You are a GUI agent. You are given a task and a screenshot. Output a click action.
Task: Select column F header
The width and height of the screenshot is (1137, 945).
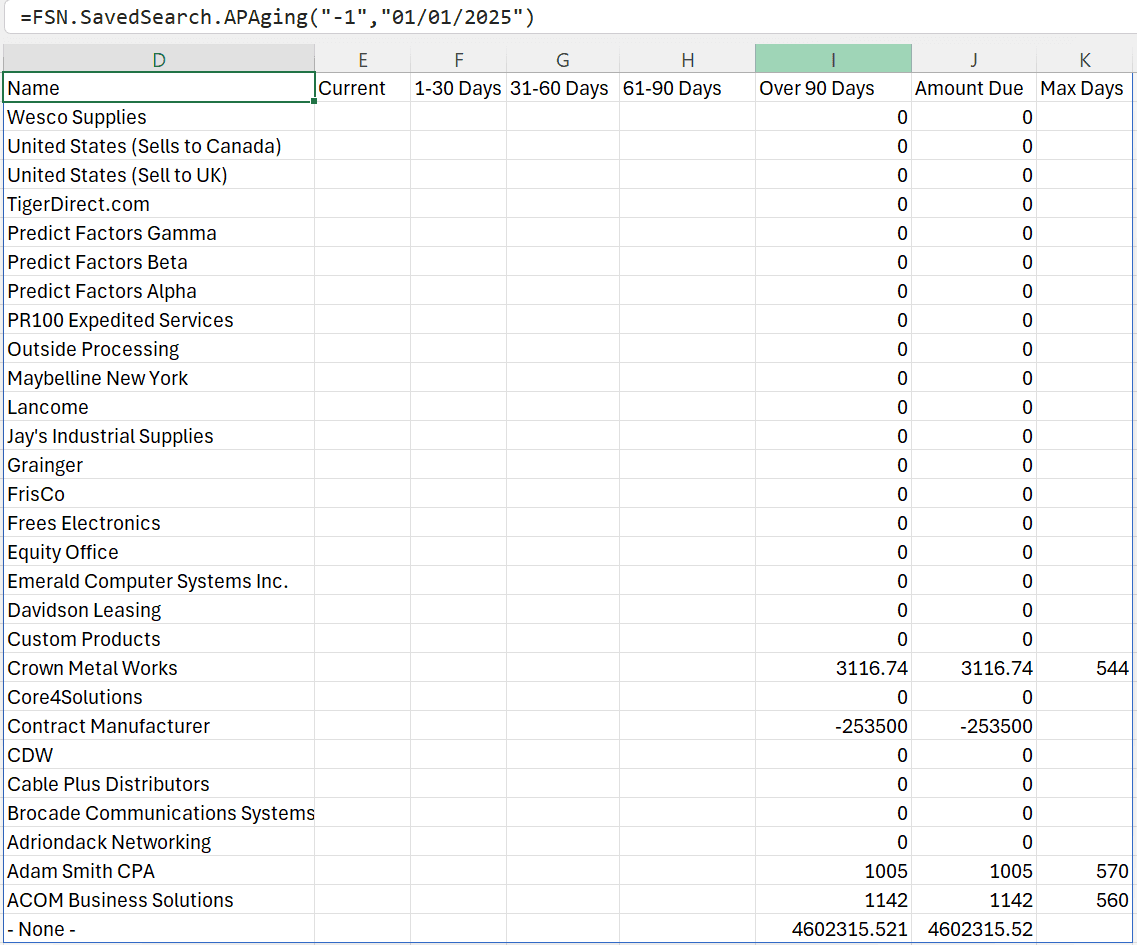point(458,59)
